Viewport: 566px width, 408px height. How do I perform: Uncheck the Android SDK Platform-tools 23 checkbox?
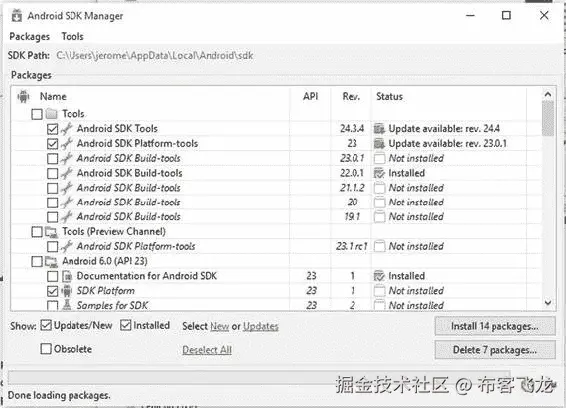(52, 144)
